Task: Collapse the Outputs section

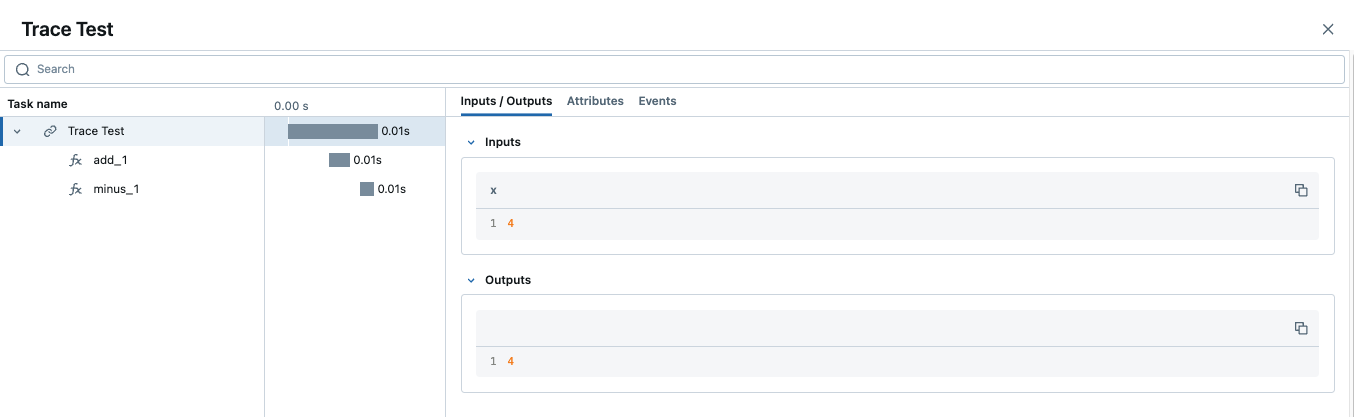Action: pyautogui.click(x=471, y=281)
